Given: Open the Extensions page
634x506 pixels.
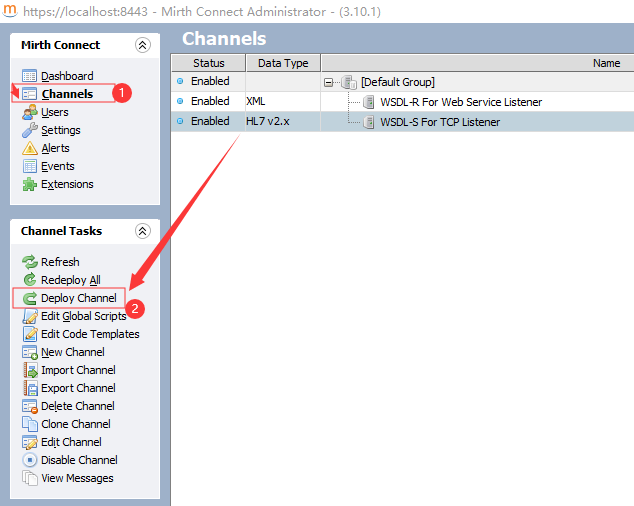Looking at the screenshot, I should pyautogui.click(x=67, y=184).
